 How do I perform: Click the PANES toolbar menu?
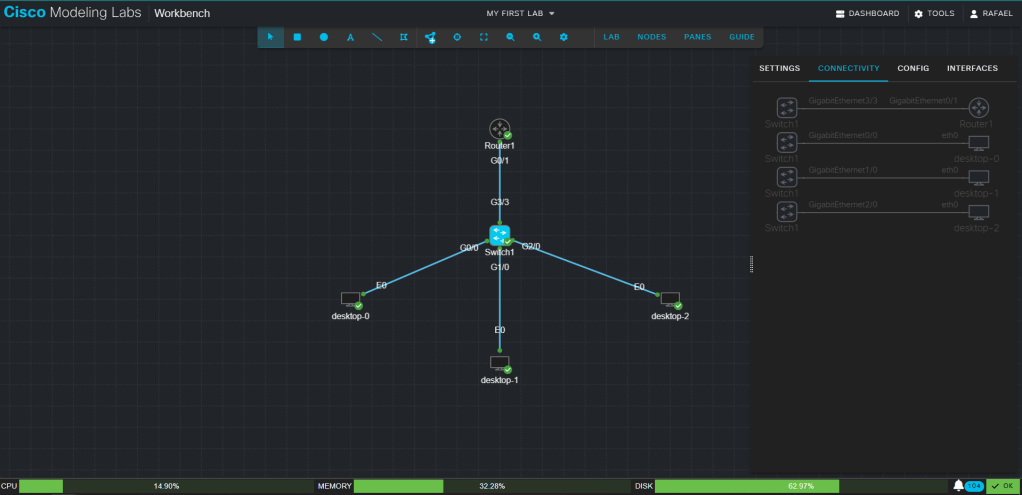point(698,37)
